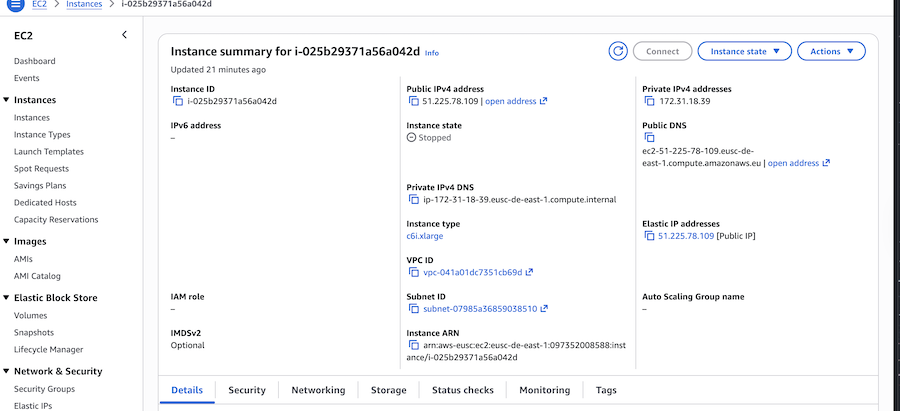The height and width of the screenshot is (411, 900).
Task: Go to Dashboard in the sidebar
Action: click(x=34, y=61)
